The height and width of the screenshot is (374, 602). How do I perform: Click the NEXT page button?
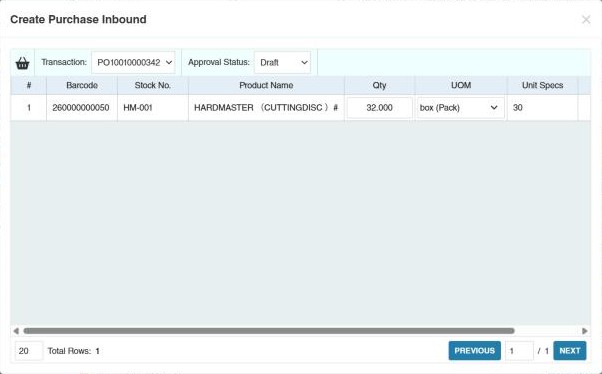coord(570,351)
